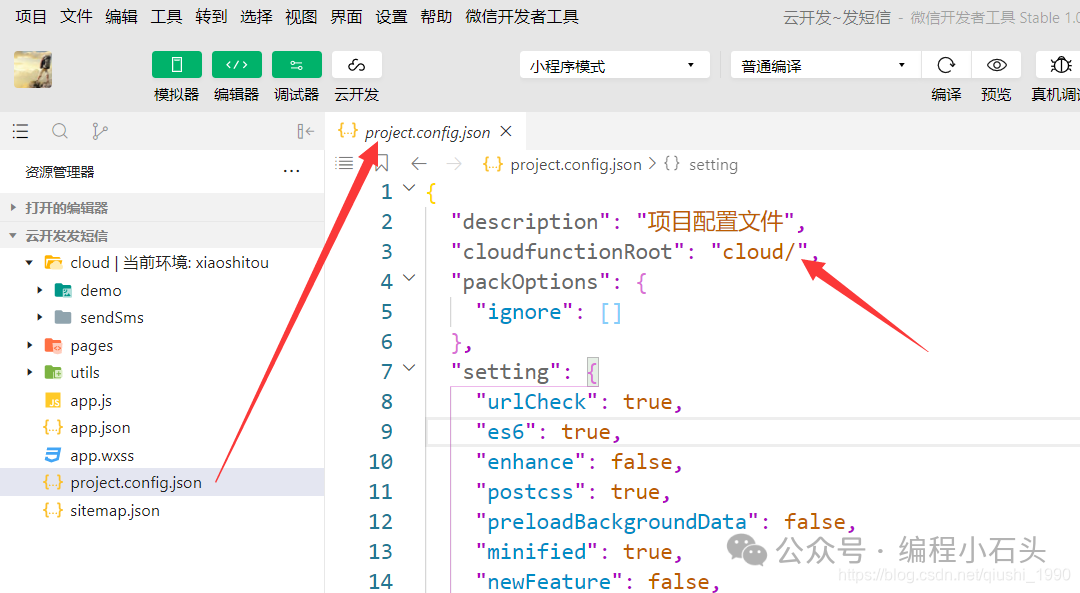Screen dimensions: 1080x593
Task: Click the "urlCheck" key text
Action: 537,402
